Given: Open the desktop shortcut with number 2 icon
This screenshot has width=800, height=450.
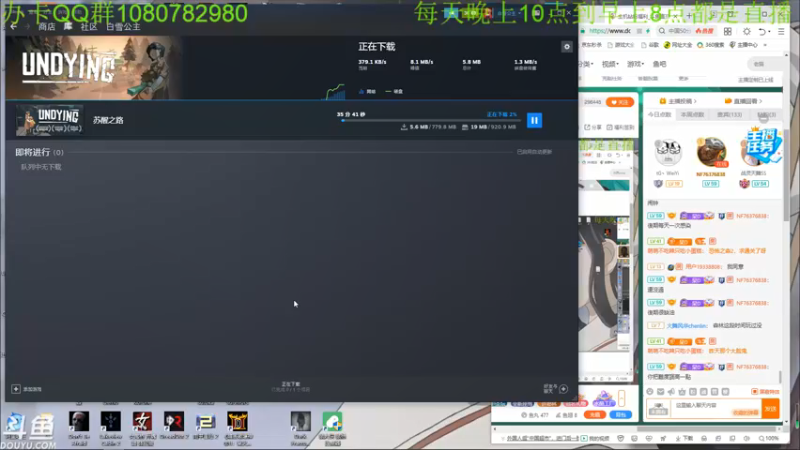Looking at the screenshot, I should (x=206, y=422).
